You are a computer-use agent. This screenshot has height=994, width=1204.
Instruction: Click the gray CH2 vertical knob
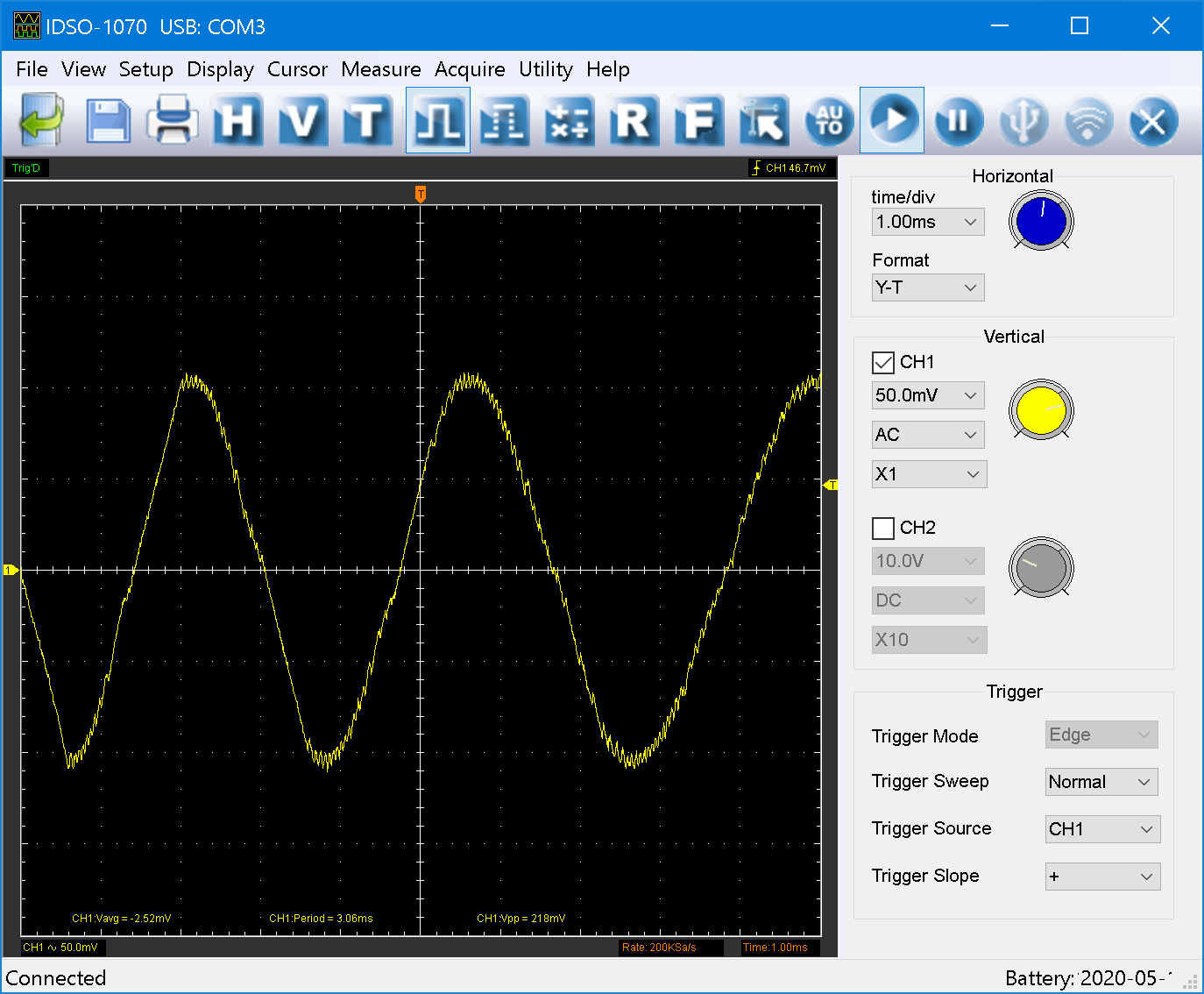coord(1041,567)
